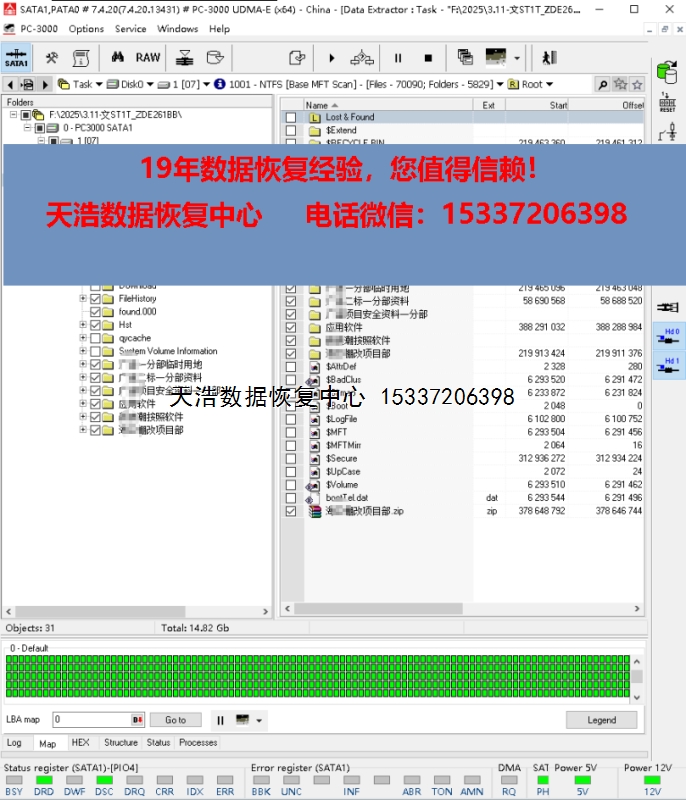
Task: Click the Legend button
Action: click(x=601, y=720)
